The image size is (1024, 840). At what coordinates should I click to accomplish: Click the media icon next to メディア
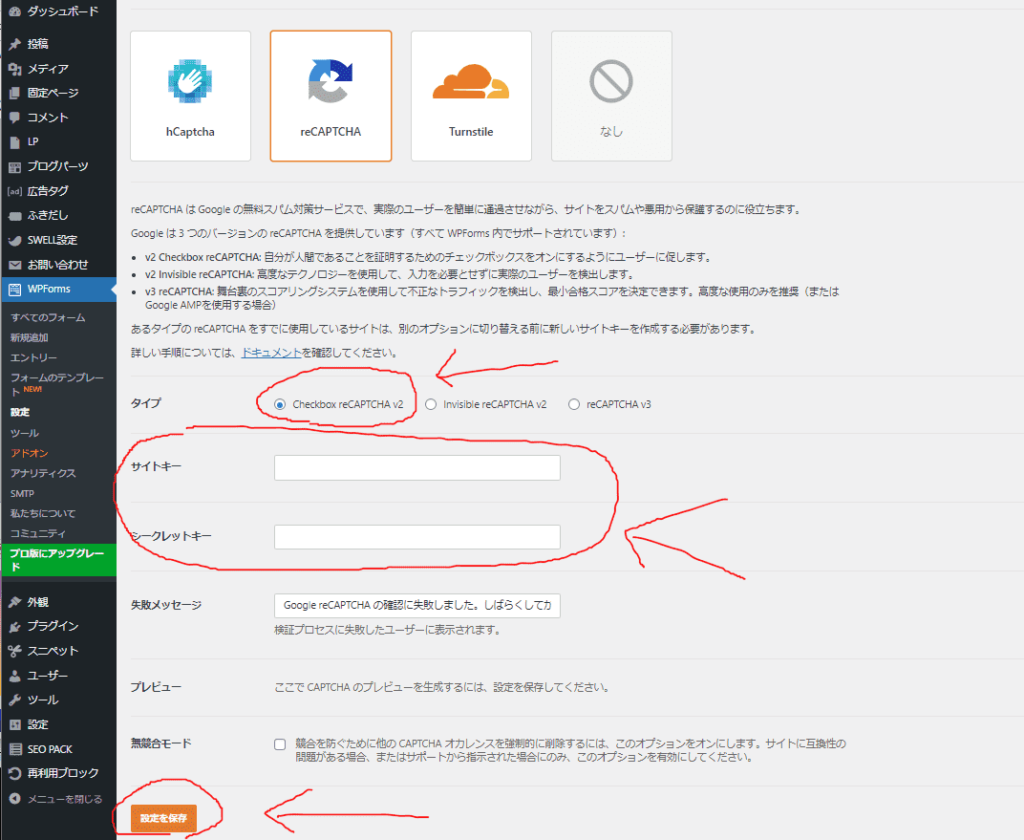[14, 69]
